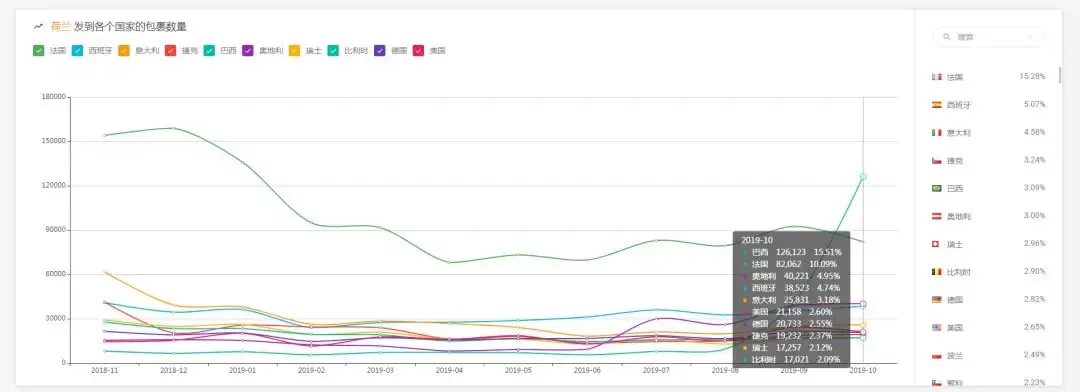Click the Belgium flag icon beside 比利时
Viewport: 1080px width, 392px height.
click(936, 272)
